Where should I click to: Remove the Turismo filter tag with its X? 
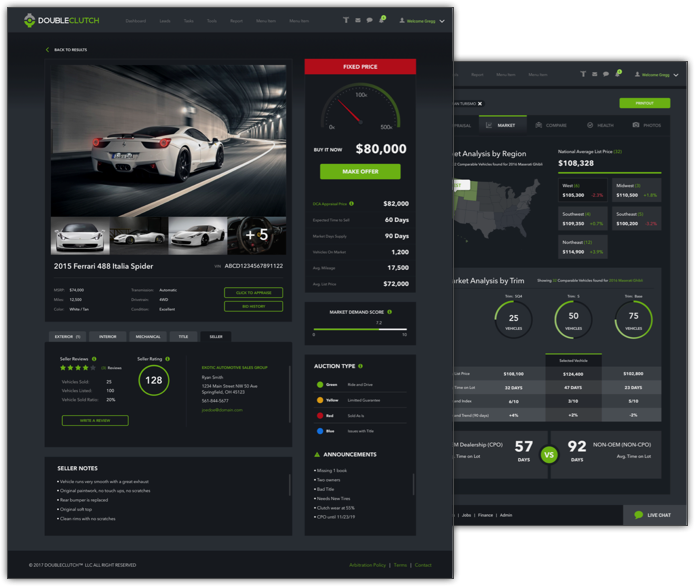(480, 103)
